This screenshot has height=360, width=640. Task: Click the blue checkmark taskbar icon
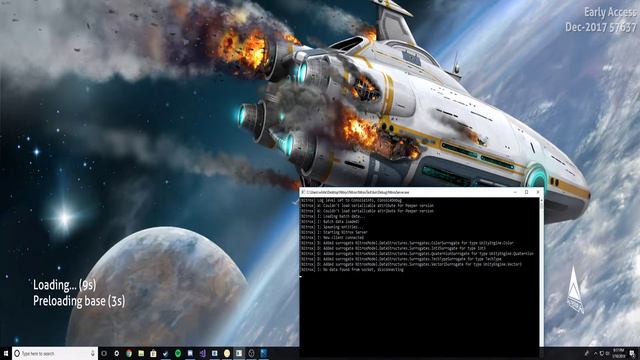coord(166,353)
